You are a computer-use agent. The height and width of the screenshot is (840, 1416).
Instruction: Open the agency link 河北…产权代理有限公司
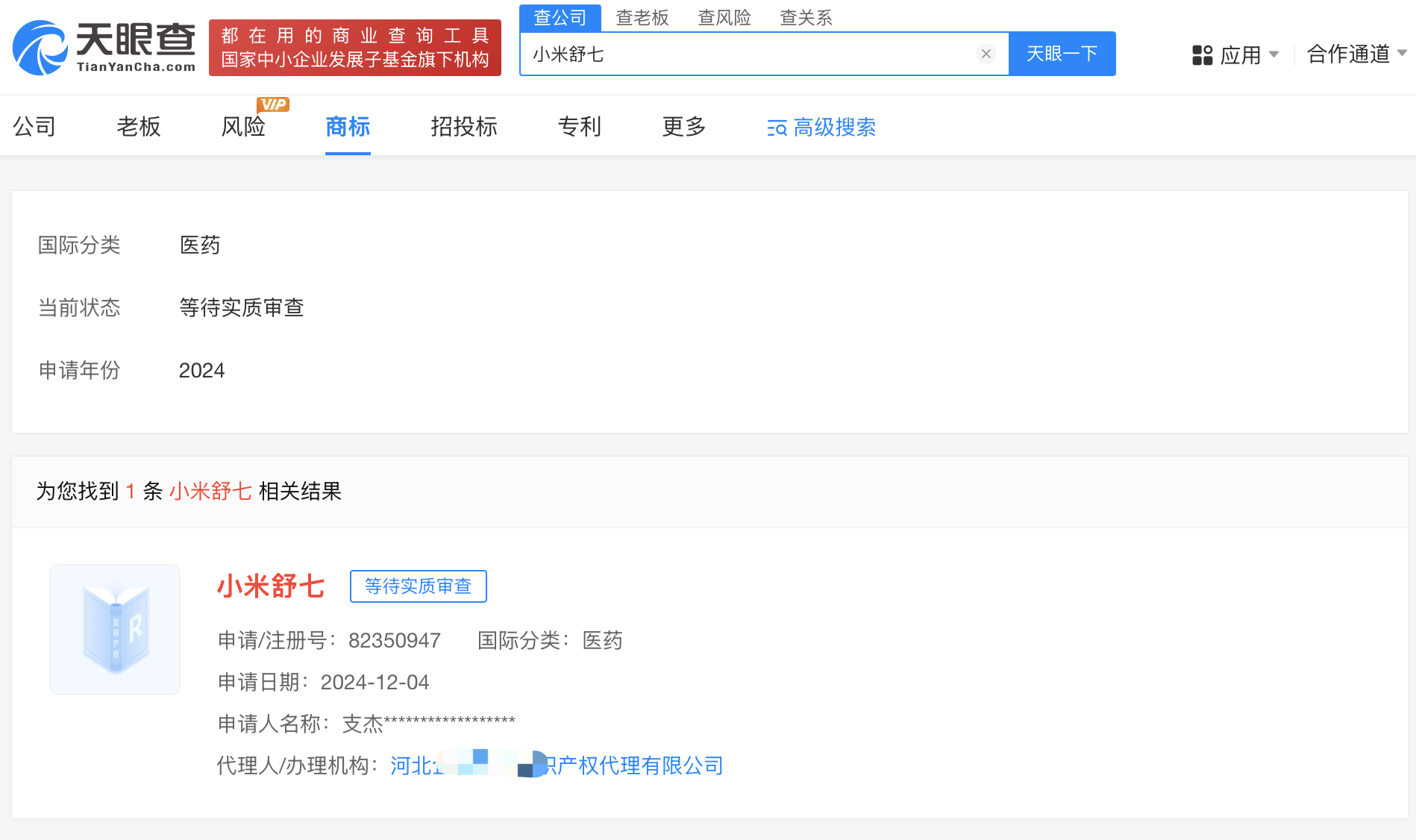tap(557, 765)
